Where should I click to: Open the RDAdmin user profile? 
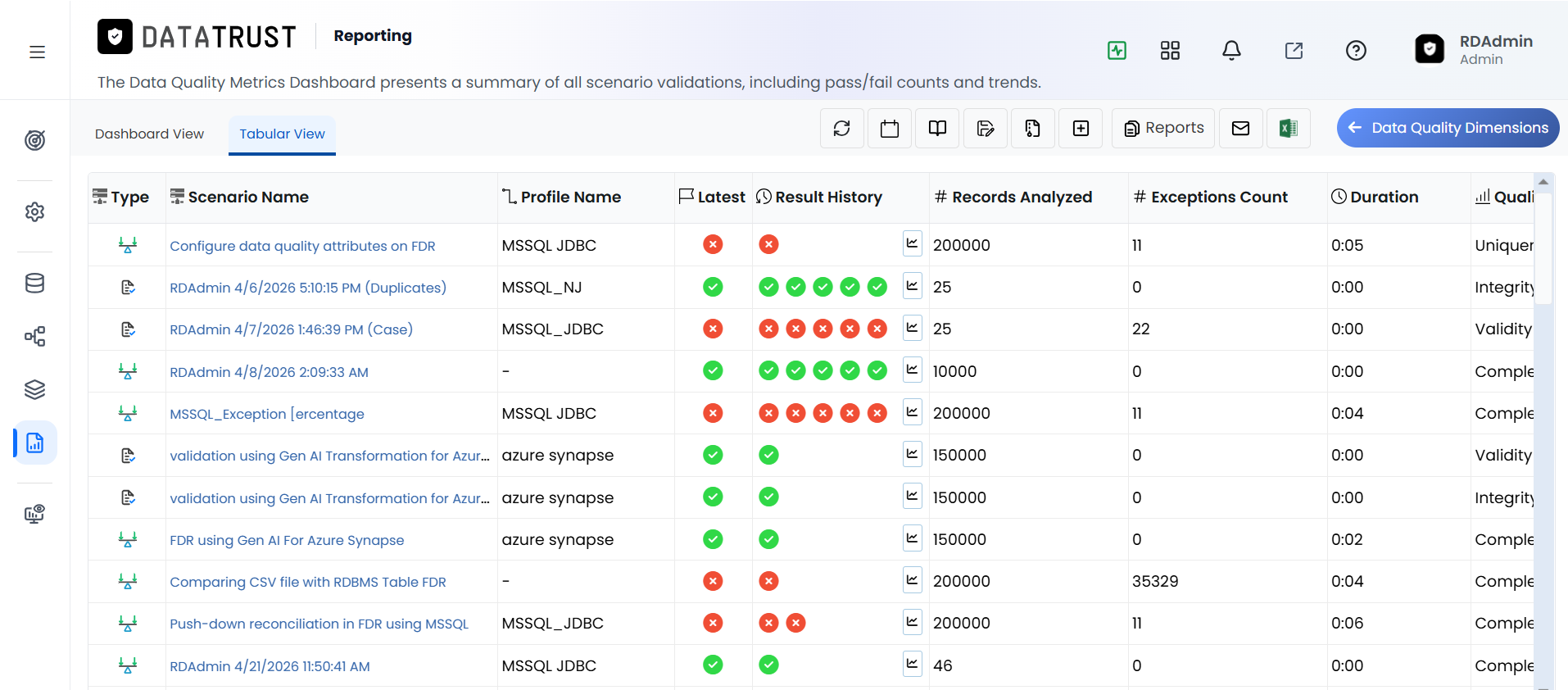click(x=1474, y=49)
